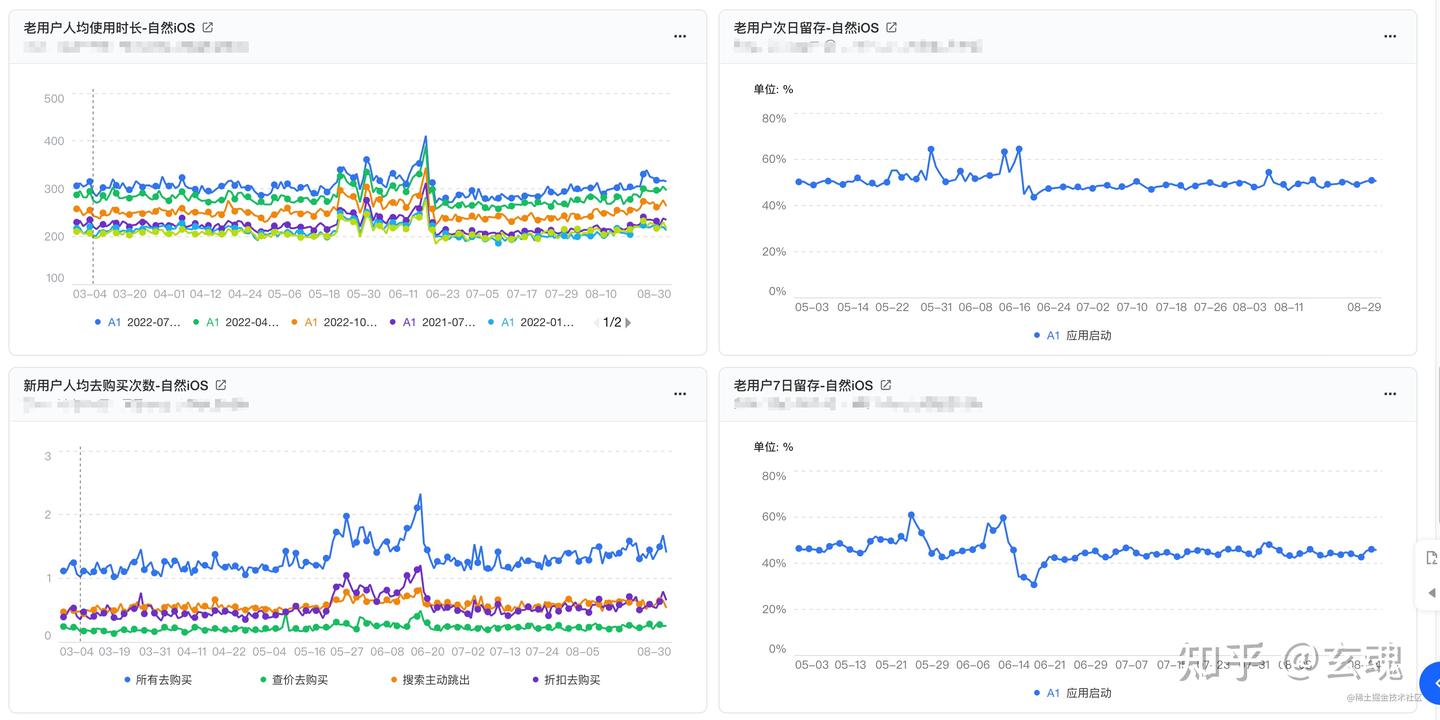Open the ... menu on the 新用户人均去购买次数 card

click(x=680, y=393)
